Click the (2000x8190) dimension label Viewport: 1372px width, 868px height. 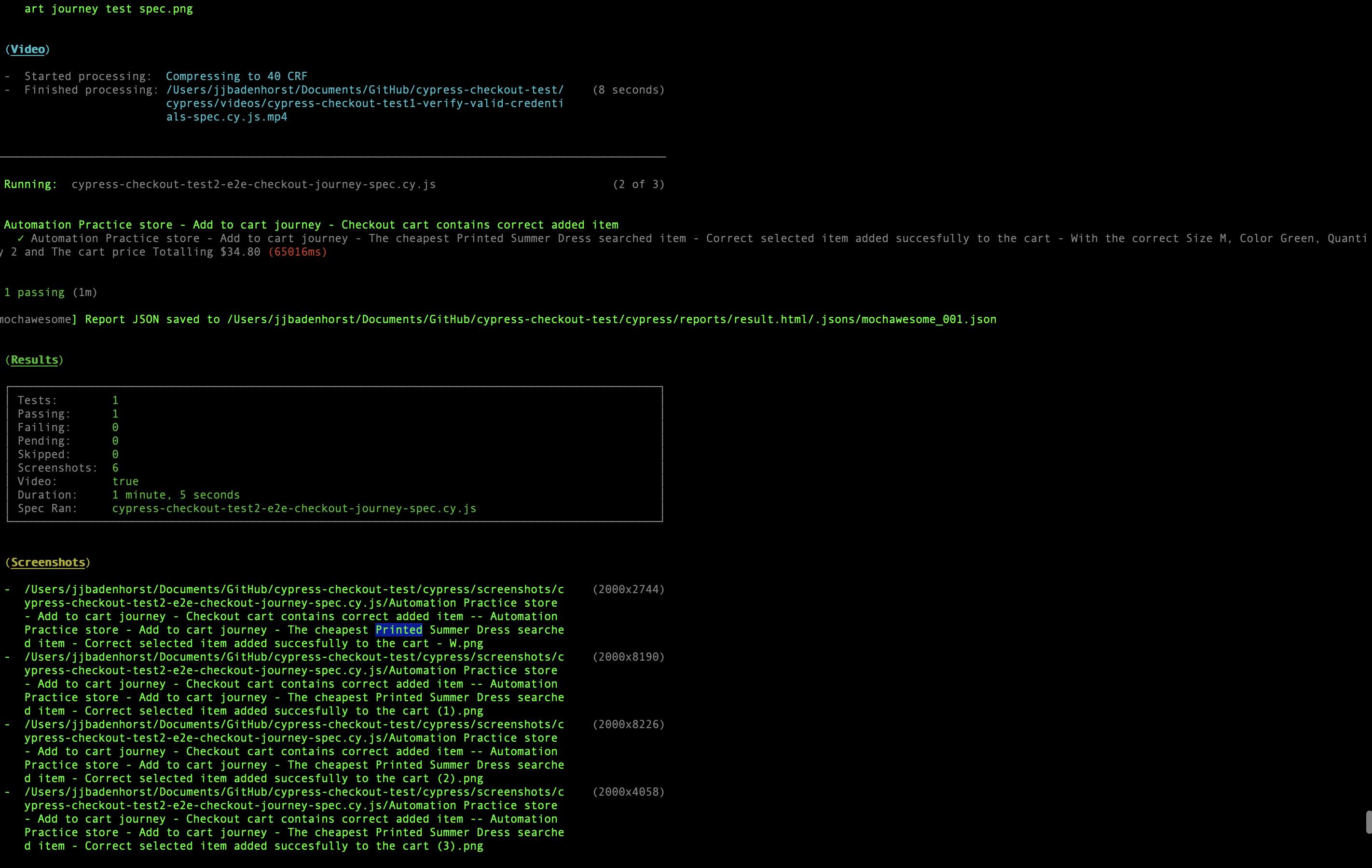629,657
